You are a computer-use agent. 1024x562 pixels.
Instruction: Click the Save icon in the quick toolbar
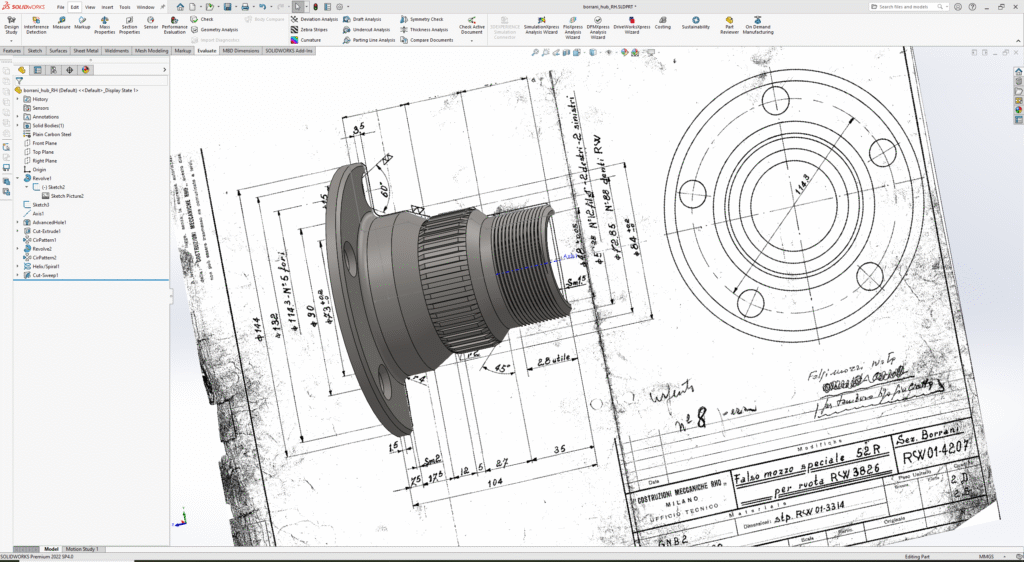coord(227,7)
